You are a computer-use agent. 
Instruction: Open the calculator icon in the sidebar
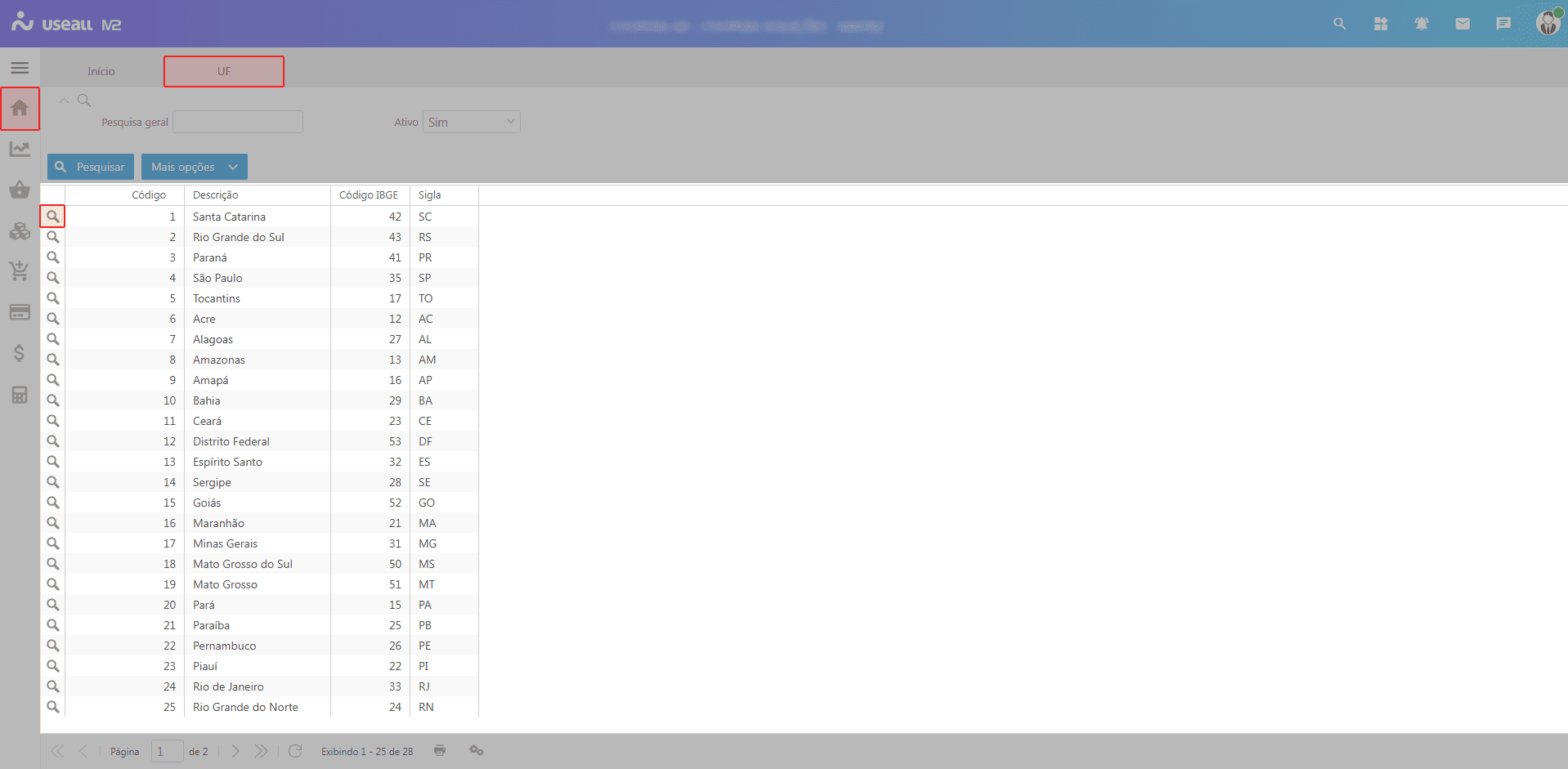tap(20, 395)
